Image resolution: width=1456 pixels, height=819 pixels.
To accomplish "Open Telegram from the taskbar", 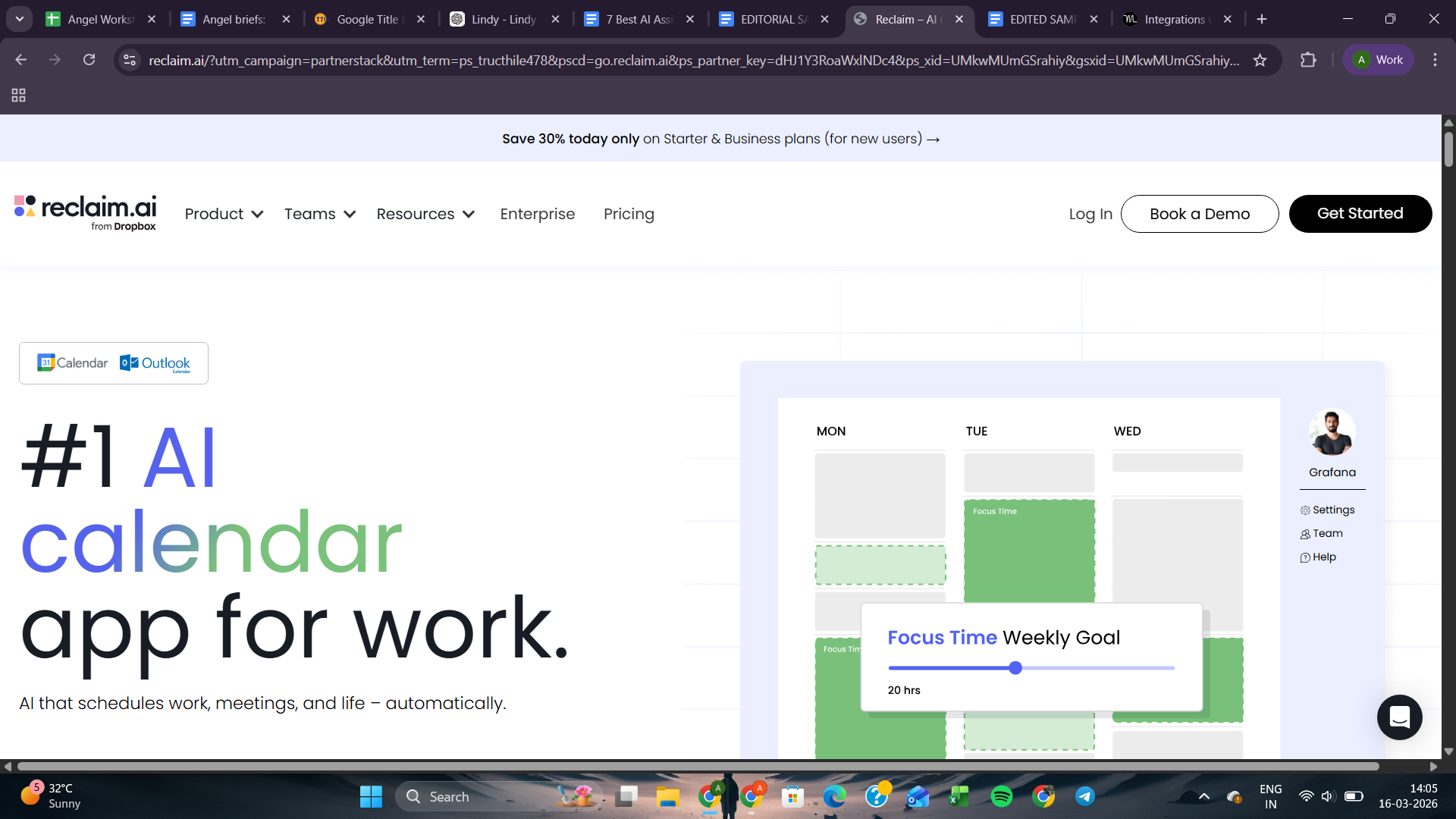I will [x=1084, y=796].
